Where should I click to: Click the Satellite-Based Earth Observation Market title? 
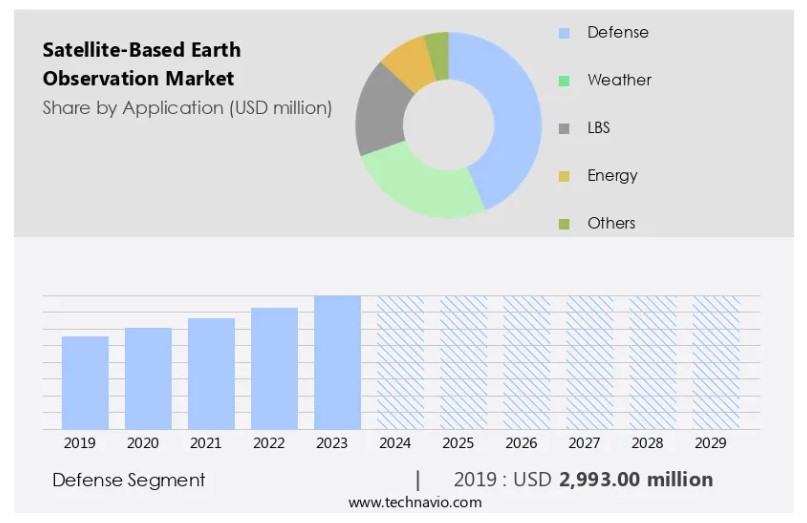click(141, 63)
